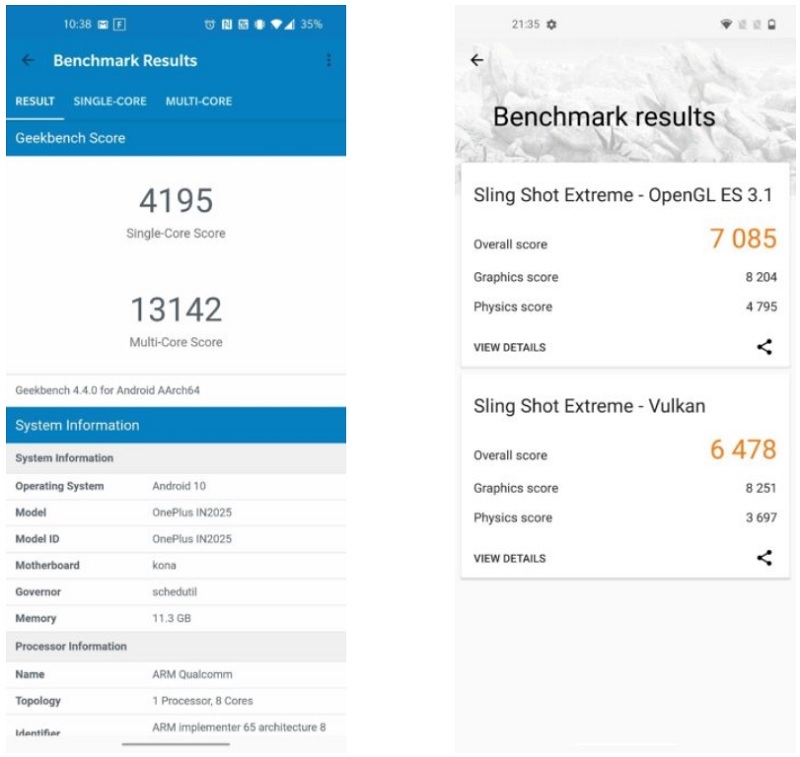The width and height of the screenshot is (800, 757).
Task: Tap the settings gear in 3DMark status bar
Action: point(552,24)
